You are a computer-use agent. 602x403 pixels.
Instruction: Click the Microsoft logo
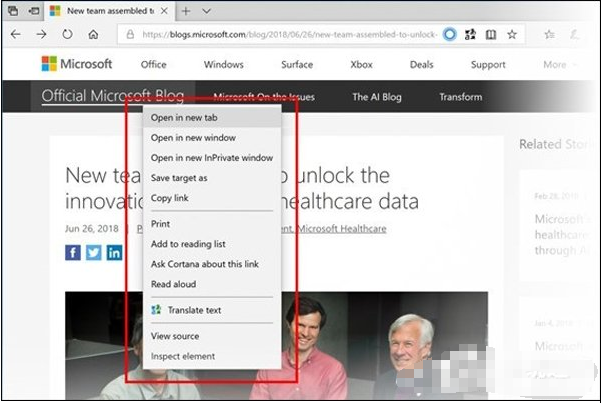pyautogui.click(x=77, y=64)
